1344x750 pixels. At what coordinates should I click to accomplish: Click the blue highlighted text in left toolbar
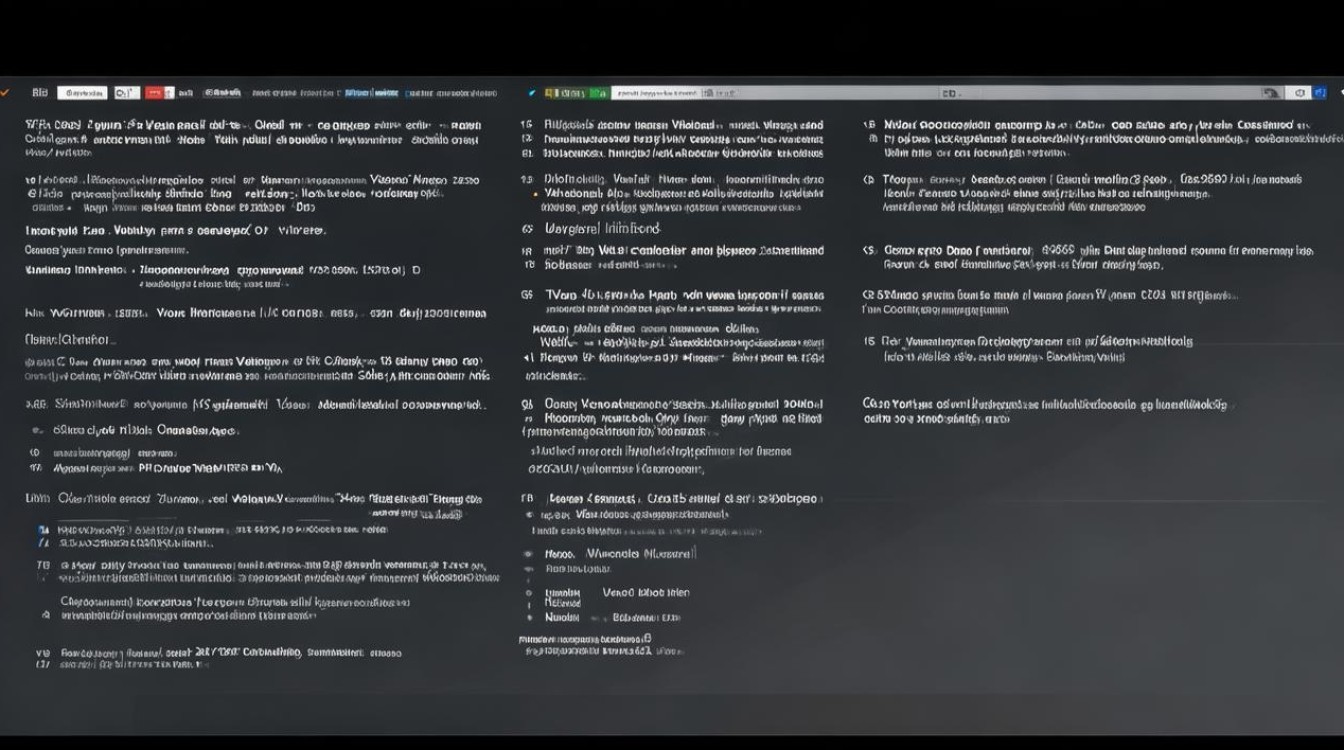(x=371, y=93)
